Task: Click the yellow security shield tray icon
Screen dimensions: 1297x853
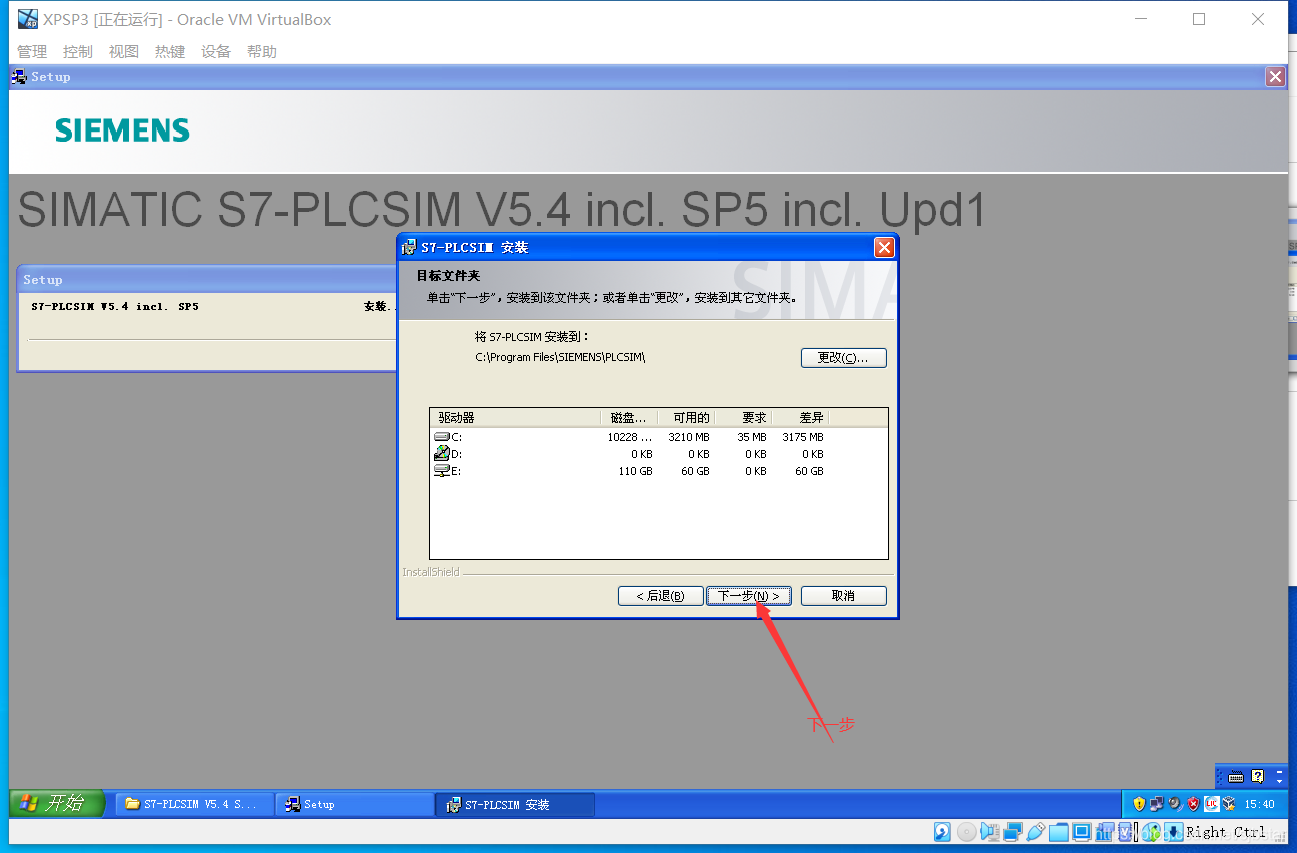Action: [x=1139, y=804]
